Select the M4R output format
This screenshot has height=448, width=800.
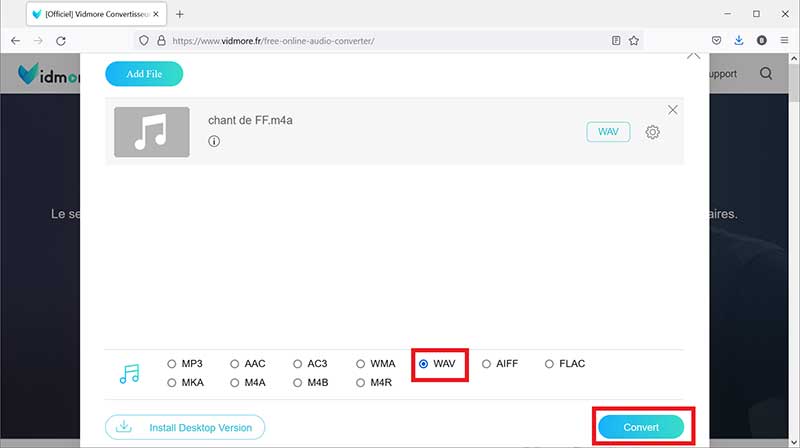[x=361, y=382]
